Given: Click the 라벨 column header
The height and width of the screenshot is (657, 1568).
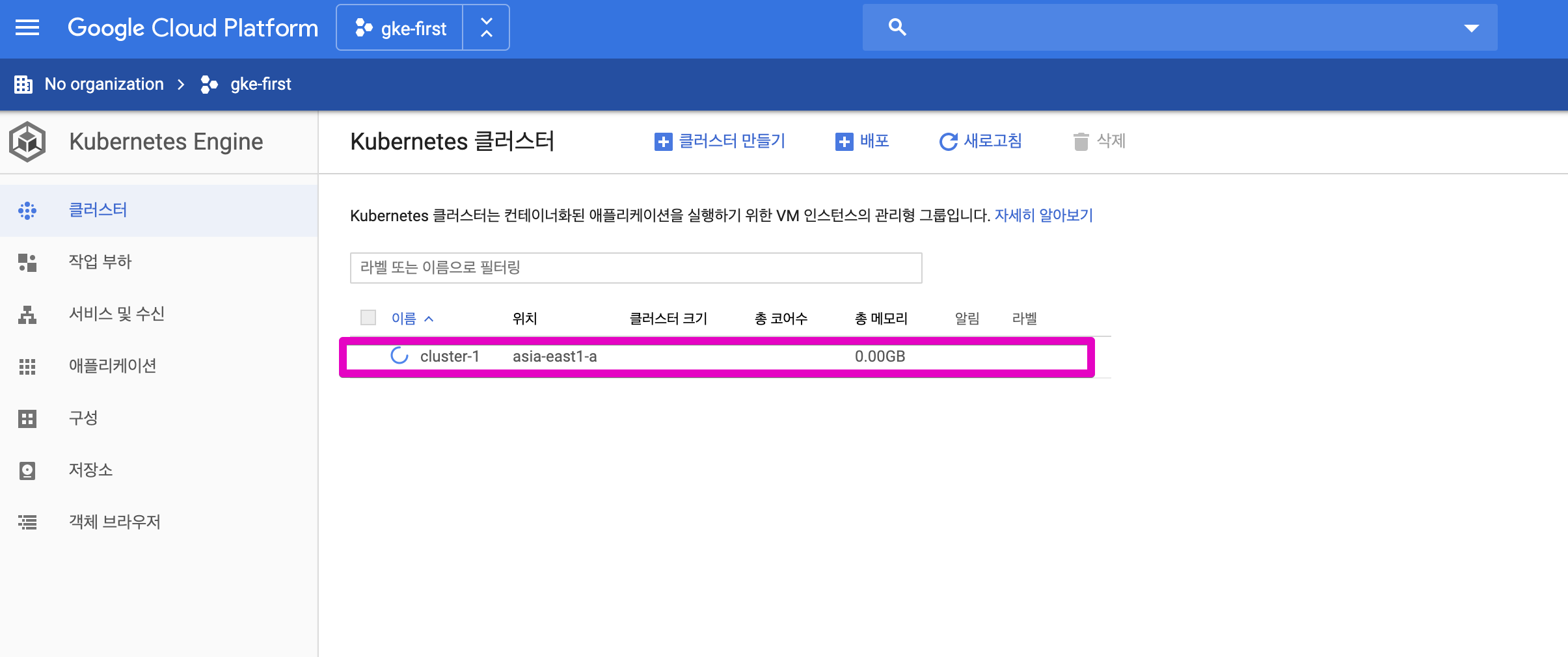Looking at the screenshot, I should 1024,319.
